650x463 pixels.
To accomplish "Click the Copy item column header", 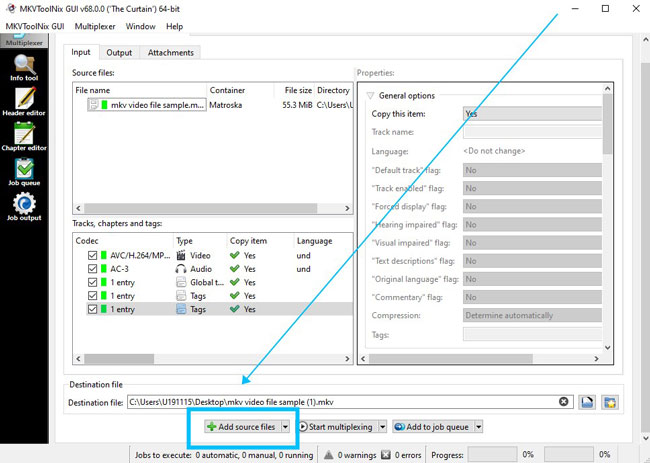I will [260, 241].
